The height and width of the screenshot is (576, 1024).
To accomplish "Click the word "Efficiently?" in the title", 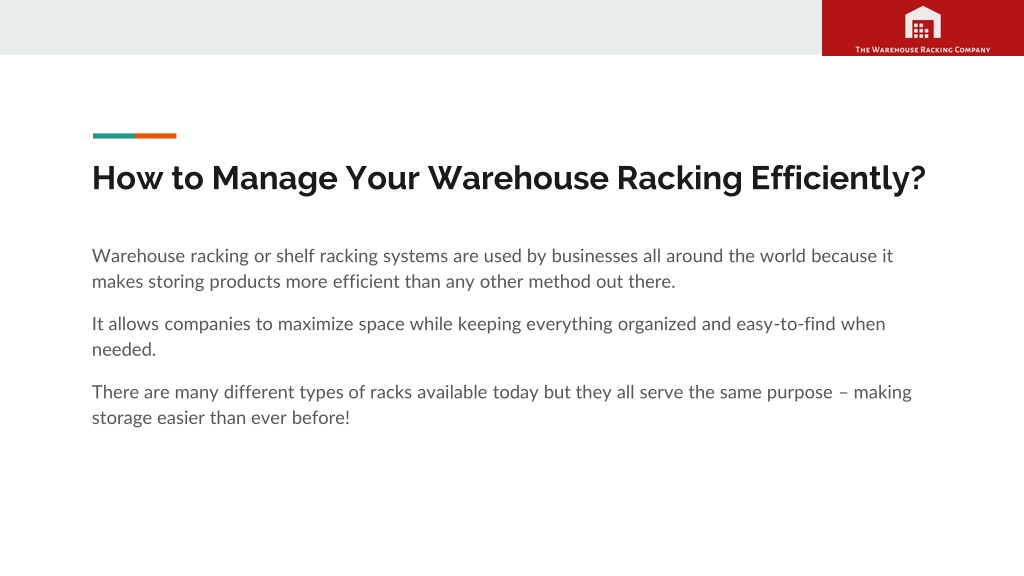I will [838, 178].
